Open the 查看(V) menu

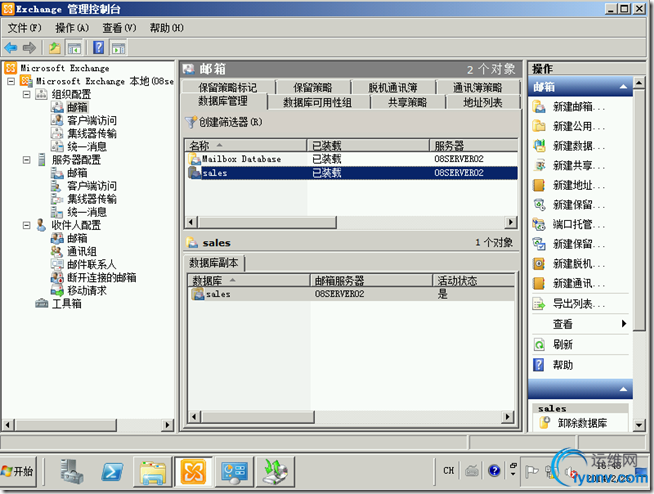click(119, 28)
